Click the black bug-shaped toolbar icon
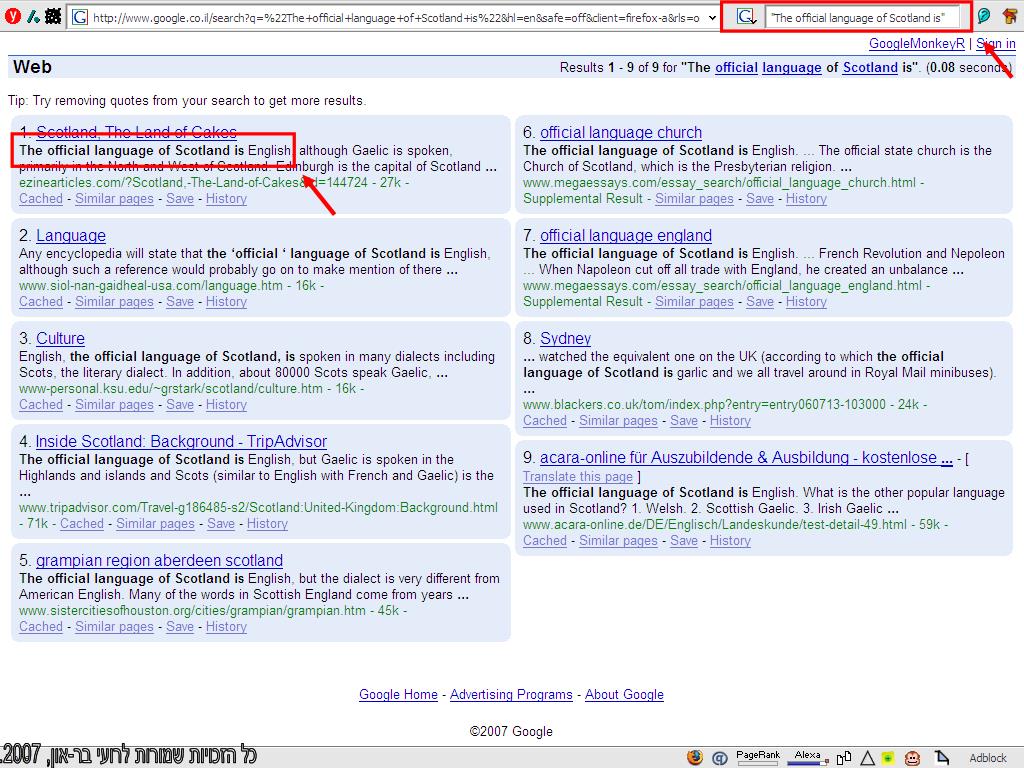The image size is (1024, 768). [54, 16]
